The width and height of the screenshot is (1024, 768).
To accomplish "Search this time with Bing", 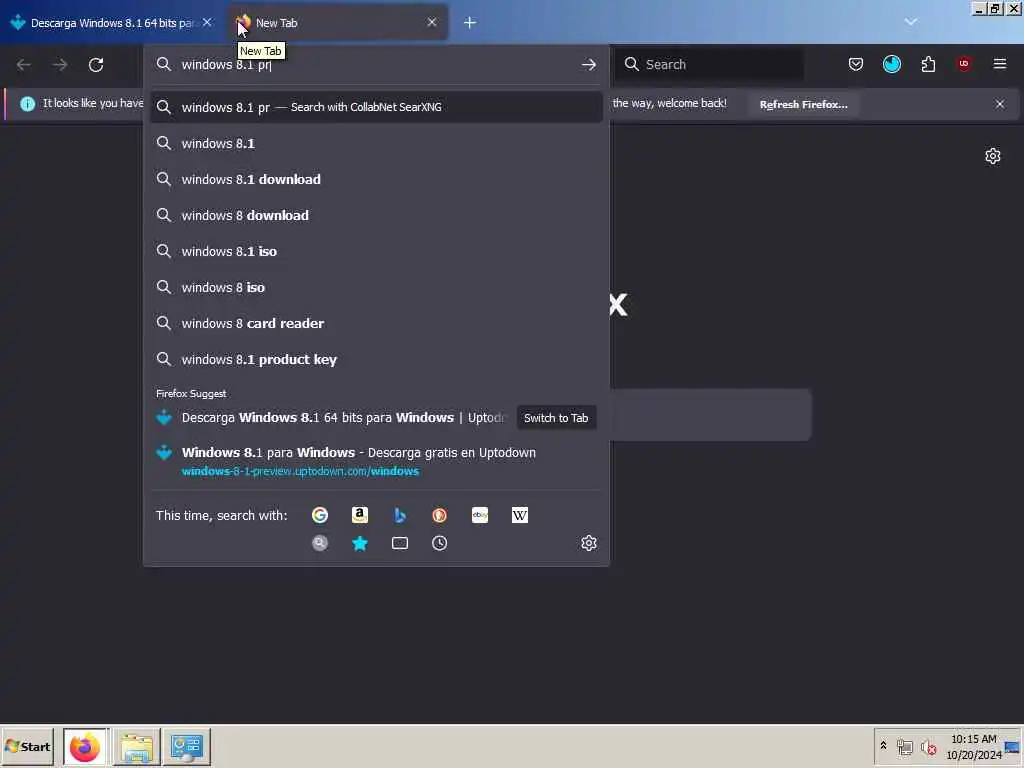I will 400,515.
